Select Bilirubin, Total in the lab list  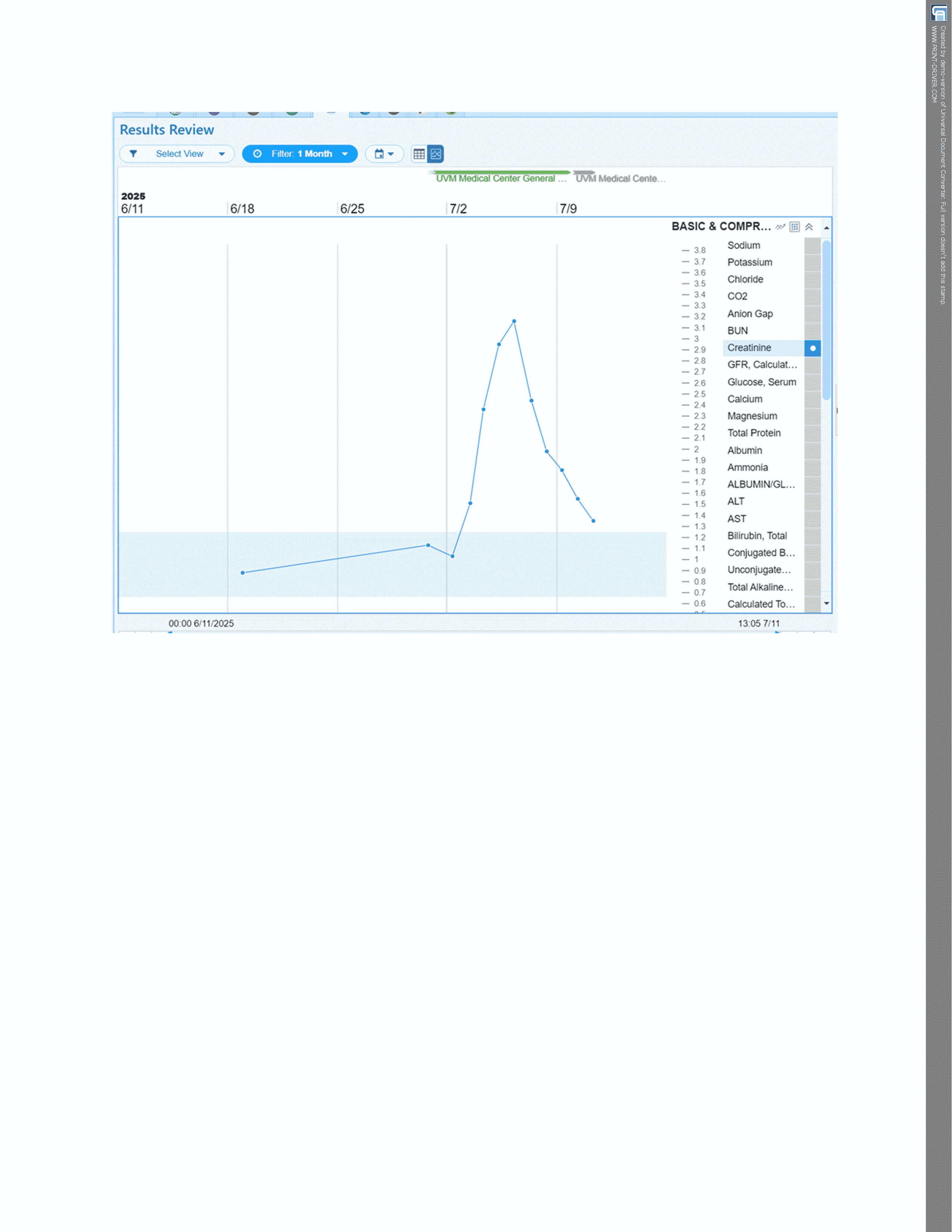757,536
